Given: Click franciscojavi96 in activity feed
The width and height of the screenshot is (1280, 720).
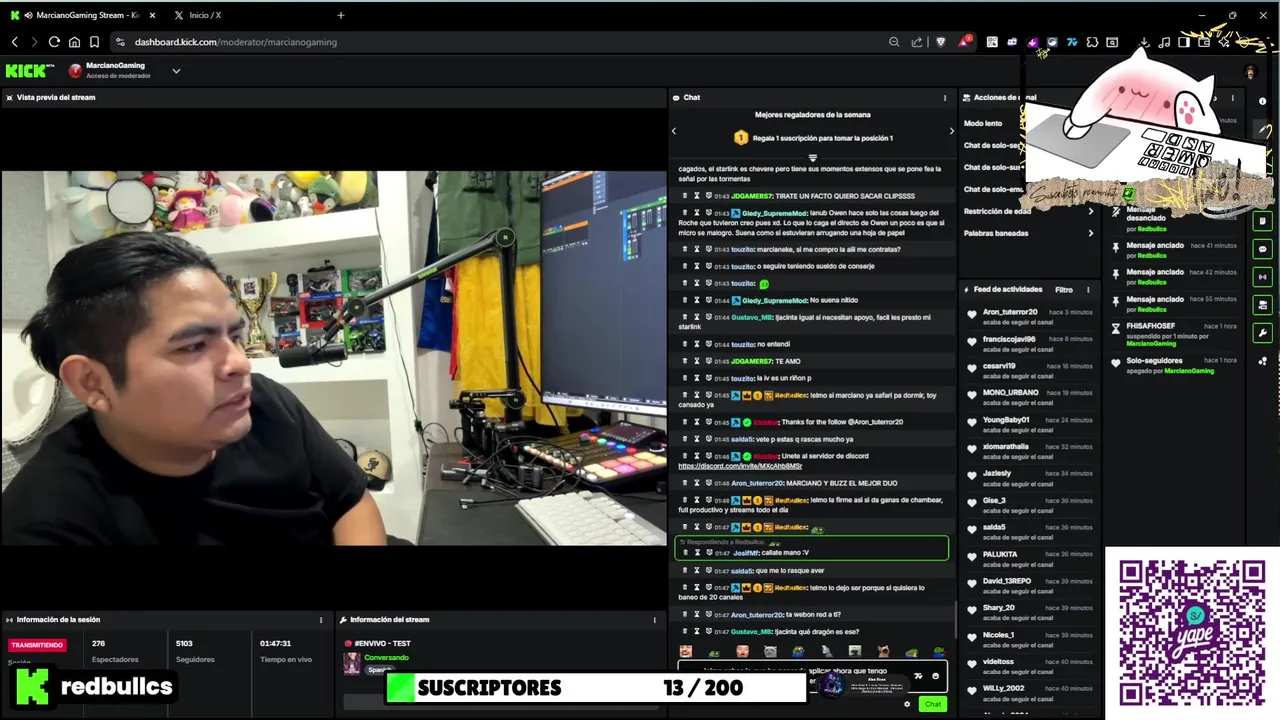Looking at the screenshot, I should (1009, 339).
